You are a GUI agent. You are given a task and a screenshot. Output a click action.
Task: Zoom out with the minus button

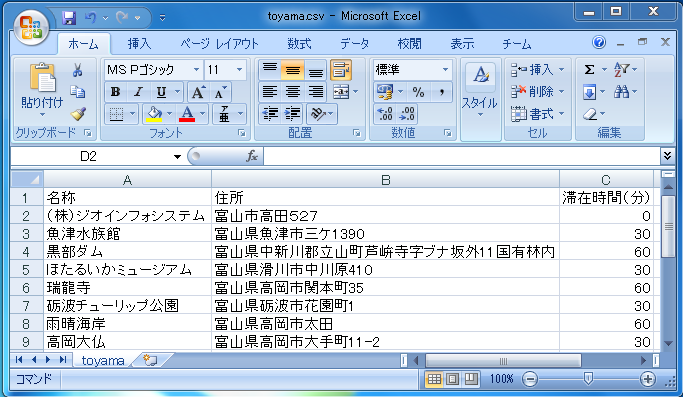[530, 379]
